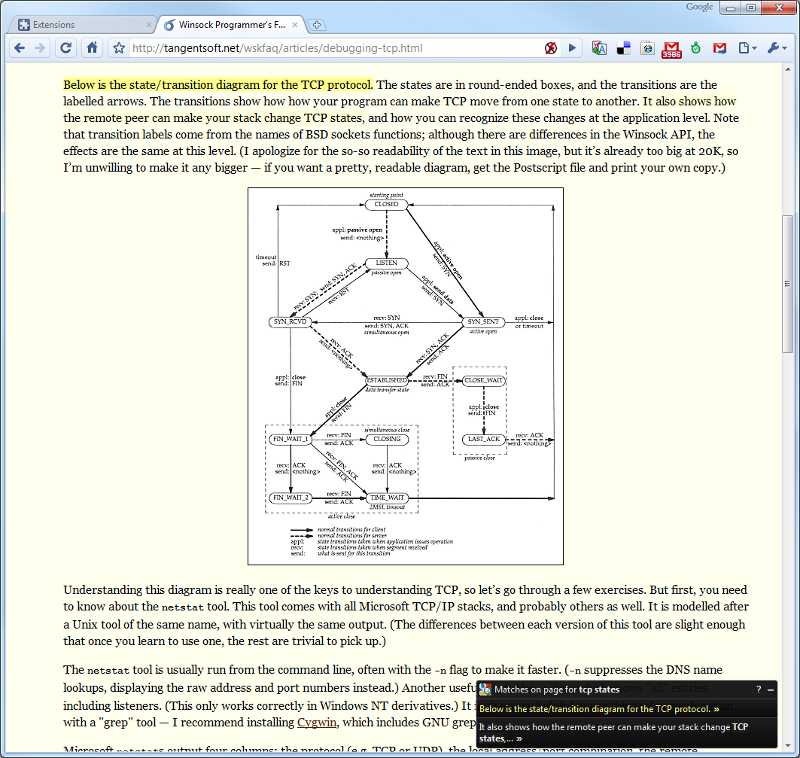The image size is (800, 758).
Task: Open the Gmail checker showing 3986 unread
Action: (x=671, y=49)
